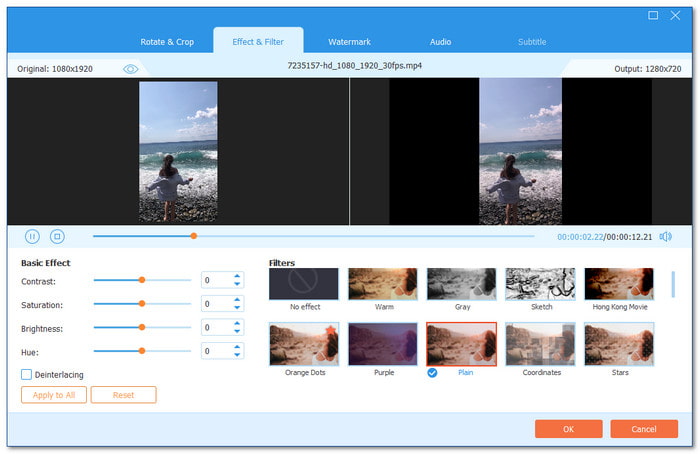This screenshot has width=700, height=454.
Task: Click the playback progress bar knob
Action: coord(193,236)
